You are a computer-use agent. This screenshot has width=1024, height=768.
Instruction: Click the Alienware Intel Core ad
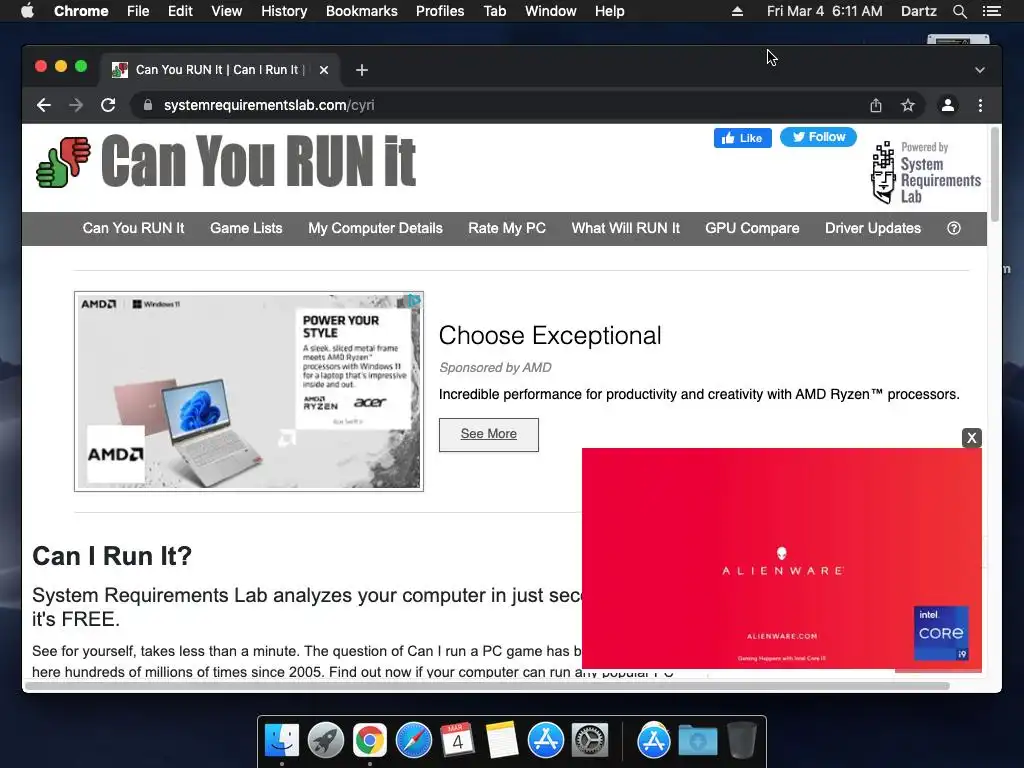tap(782, 559)
